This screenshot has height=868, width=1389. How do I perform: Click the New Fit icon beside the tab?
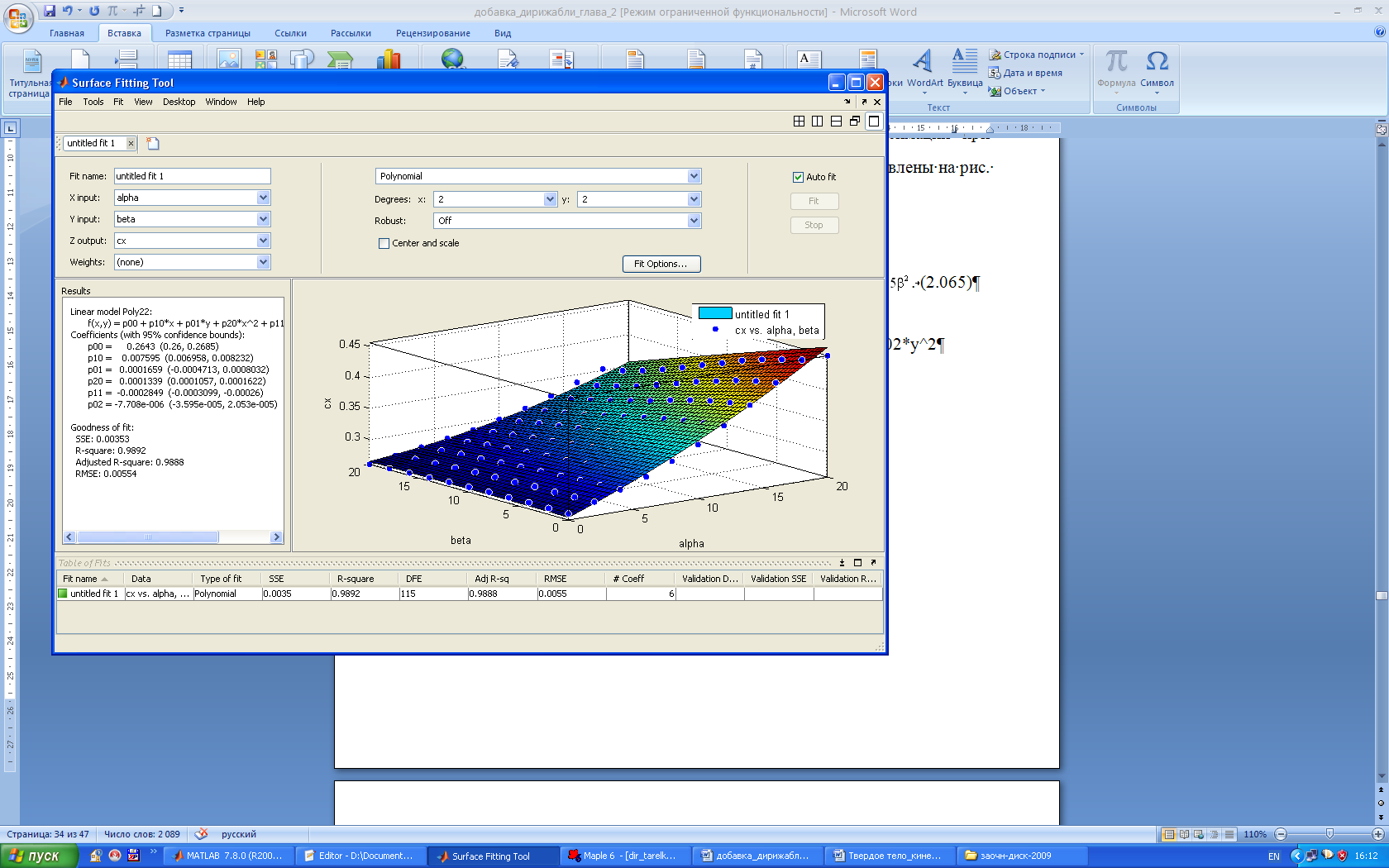pyautogui.click(x=153, y=143)
